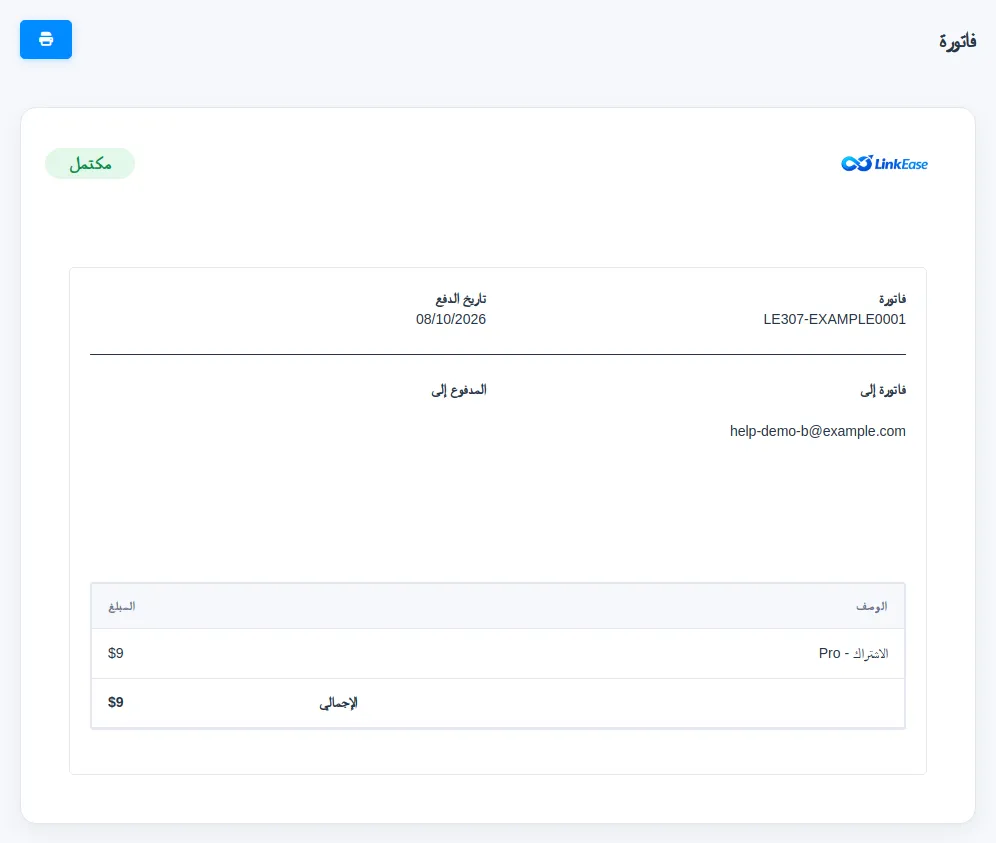996x843 pixels.
Task: Click the bold $9 total amount
Action: pyautogui.click(x=116, y=703)
